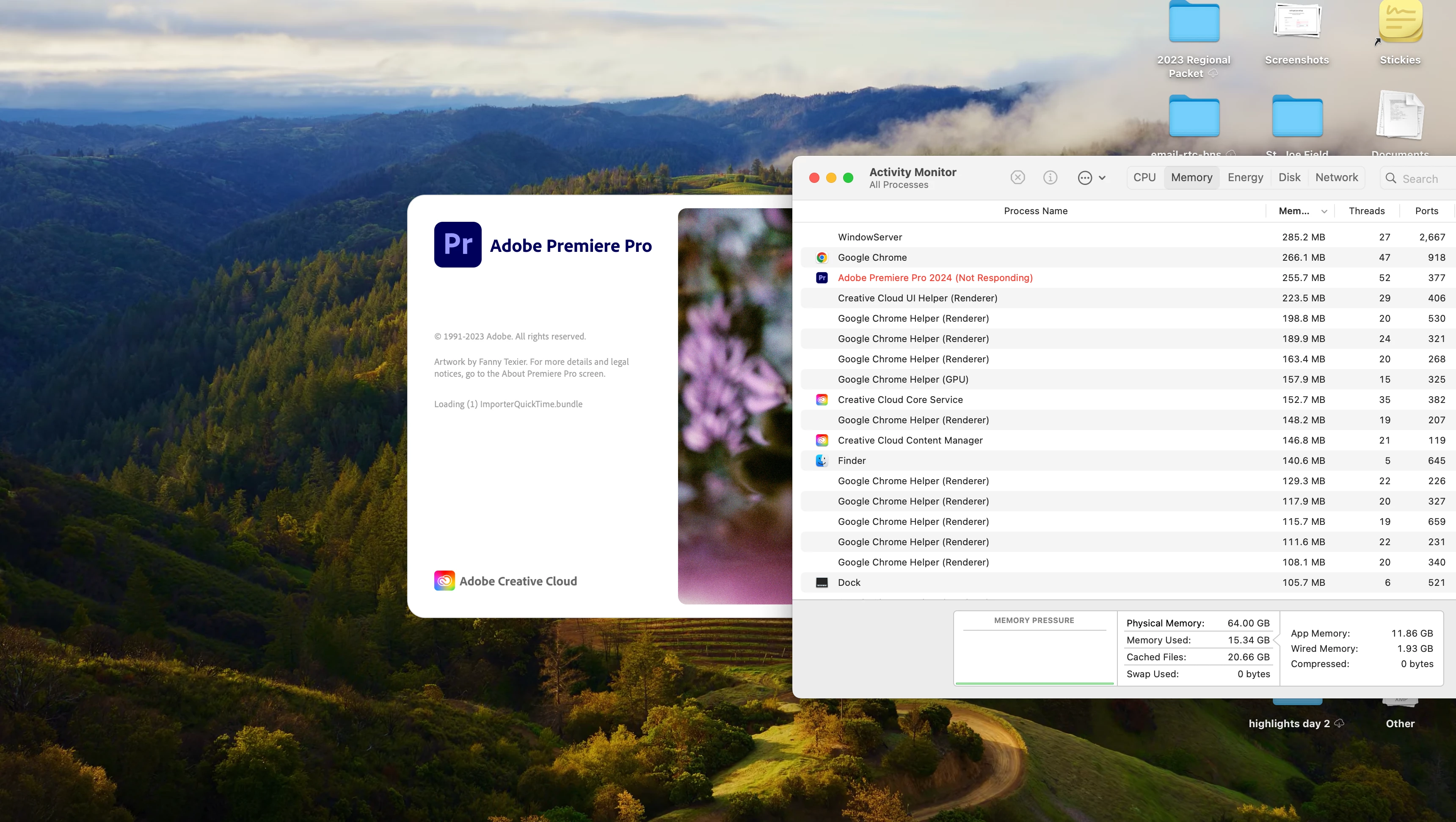
Task: Switch to the Energy tab
Action: tap(1245, 177)
